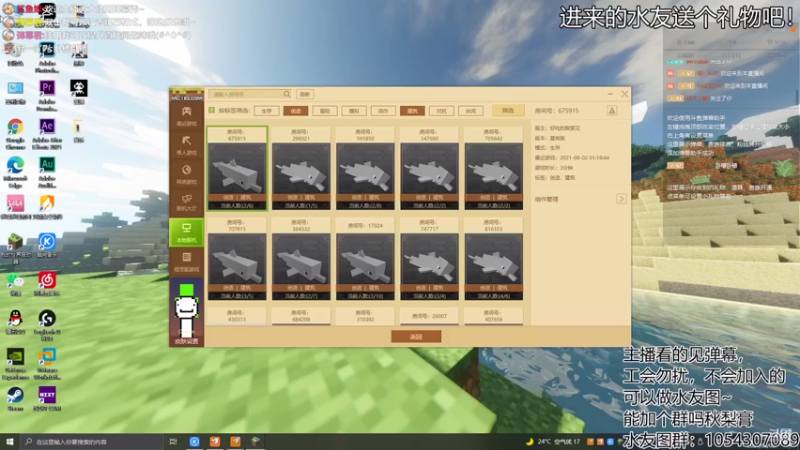The width and height of the screenshot is (800, 450).
Task: Minimize the game launcher window
Action: 610,94
